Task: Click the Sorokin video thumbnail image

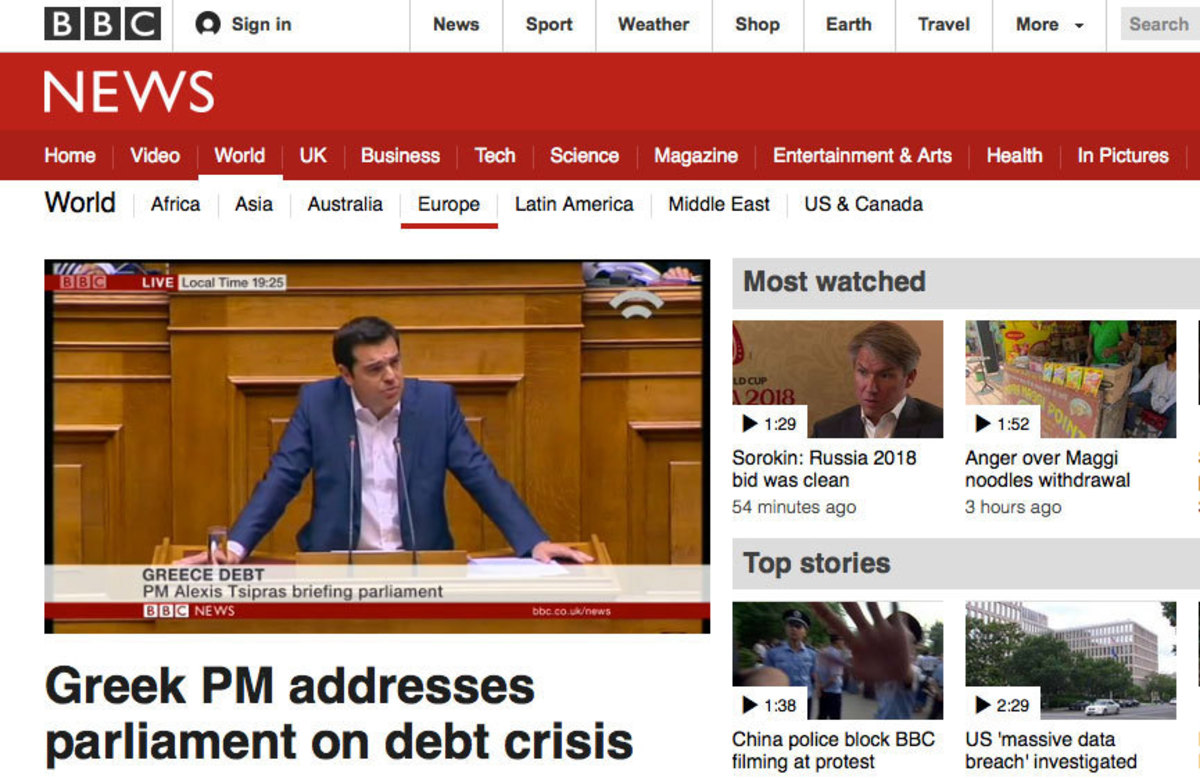Action: coord(838,379)
